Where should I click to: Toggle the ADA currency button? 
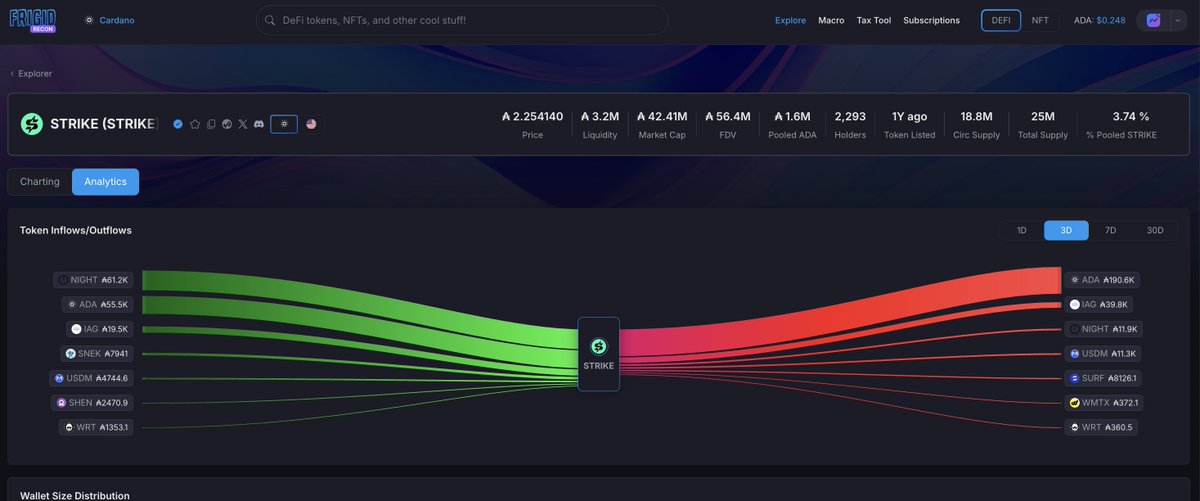pyautogui.click(x=284, y=124)
